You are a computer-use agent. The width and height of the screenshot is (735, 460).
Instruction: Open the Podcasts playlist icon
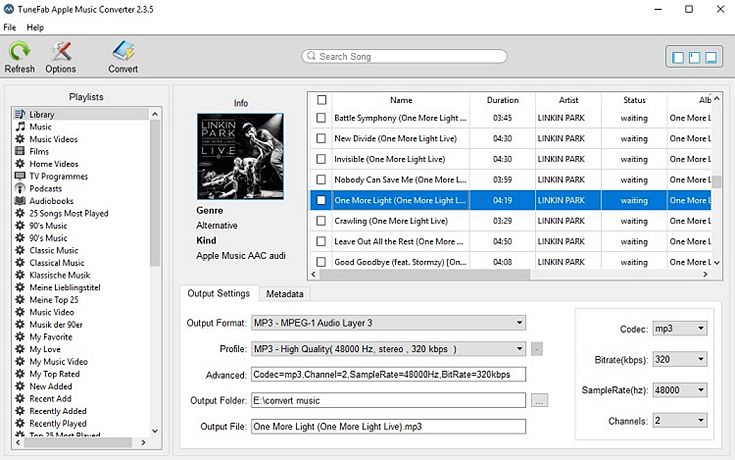coord(20,188)
